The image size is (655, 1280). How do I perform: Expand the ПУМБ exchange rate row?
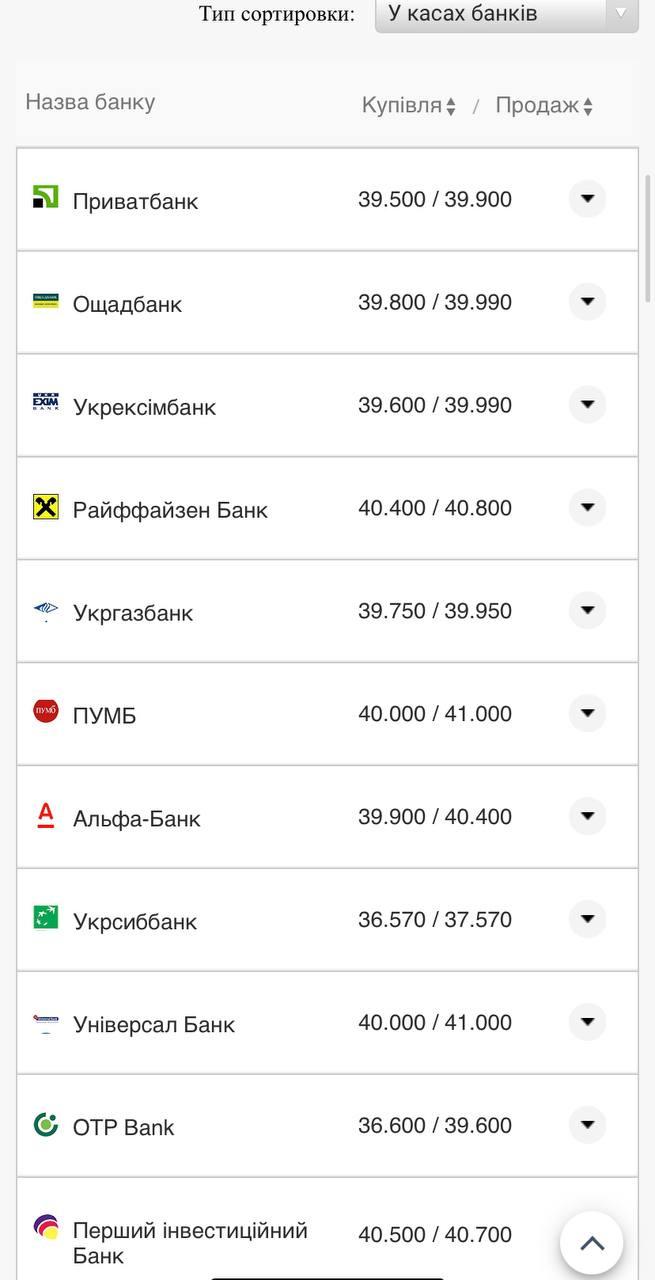click(x=587, y=714)
